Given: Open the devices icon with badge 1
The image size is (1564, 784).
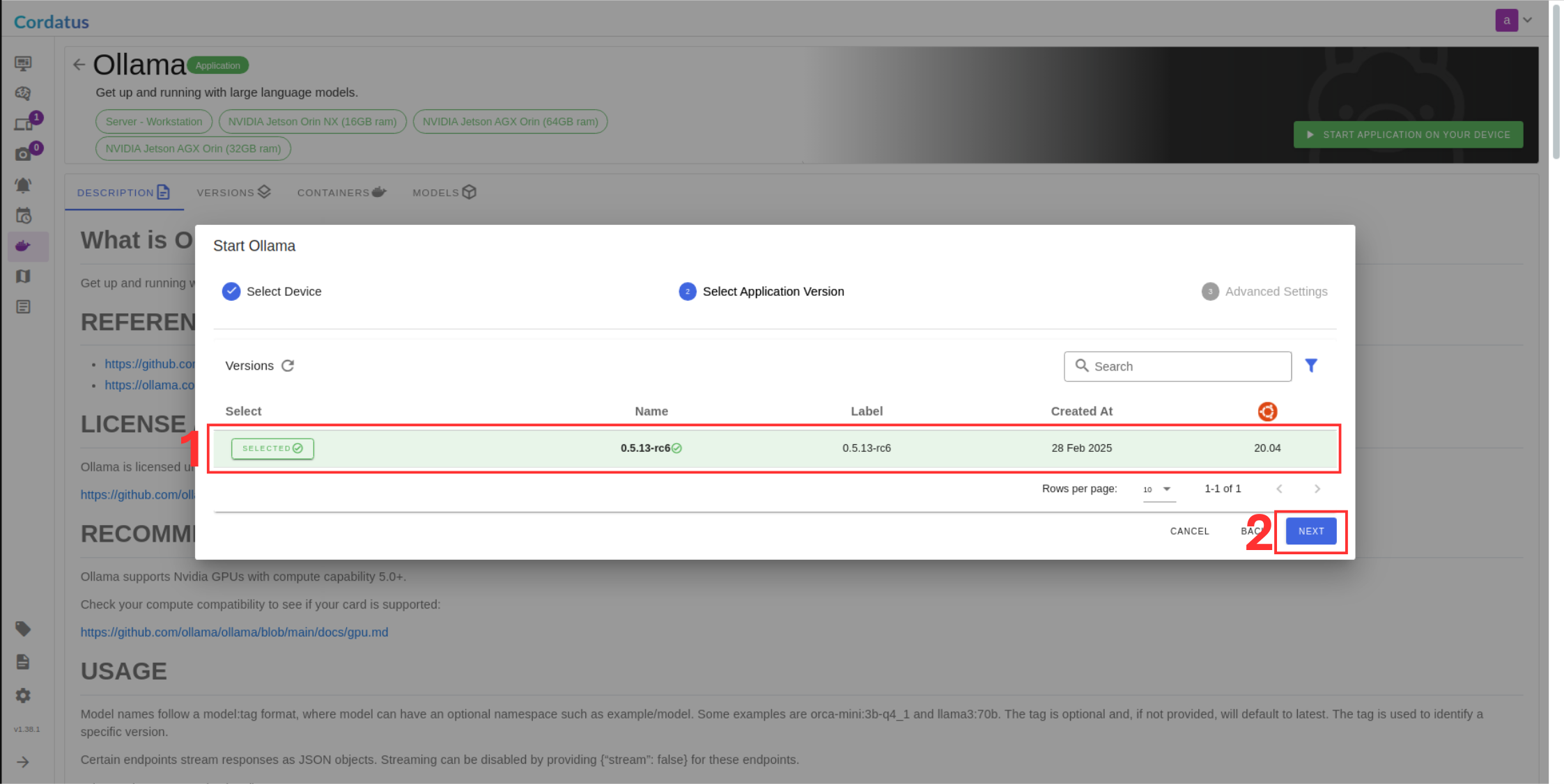Looking at the screenshot, I should (24, 124).
